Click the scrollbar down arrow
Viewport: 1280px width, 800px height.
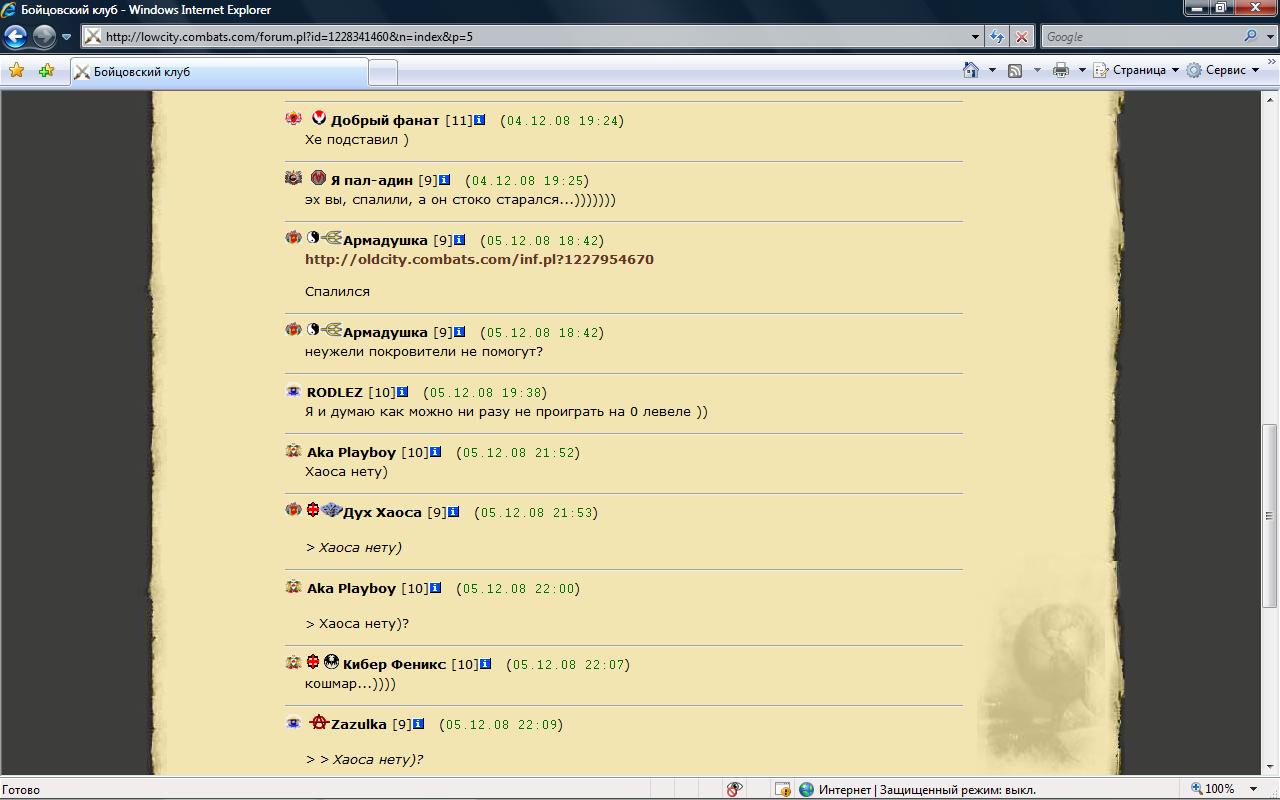pos(1270,768)
